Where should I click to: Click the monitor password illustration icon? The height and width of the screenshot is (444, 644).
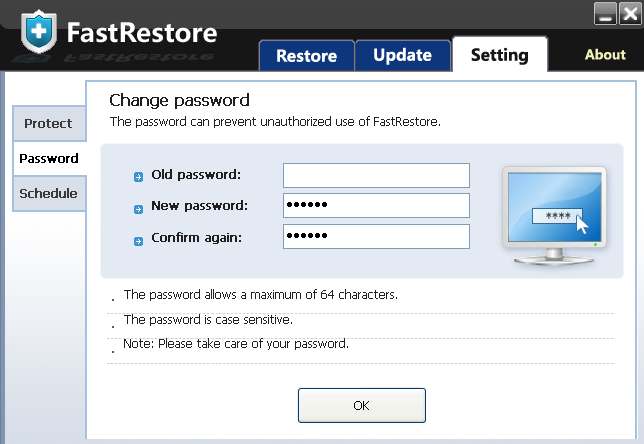(553, 215)
